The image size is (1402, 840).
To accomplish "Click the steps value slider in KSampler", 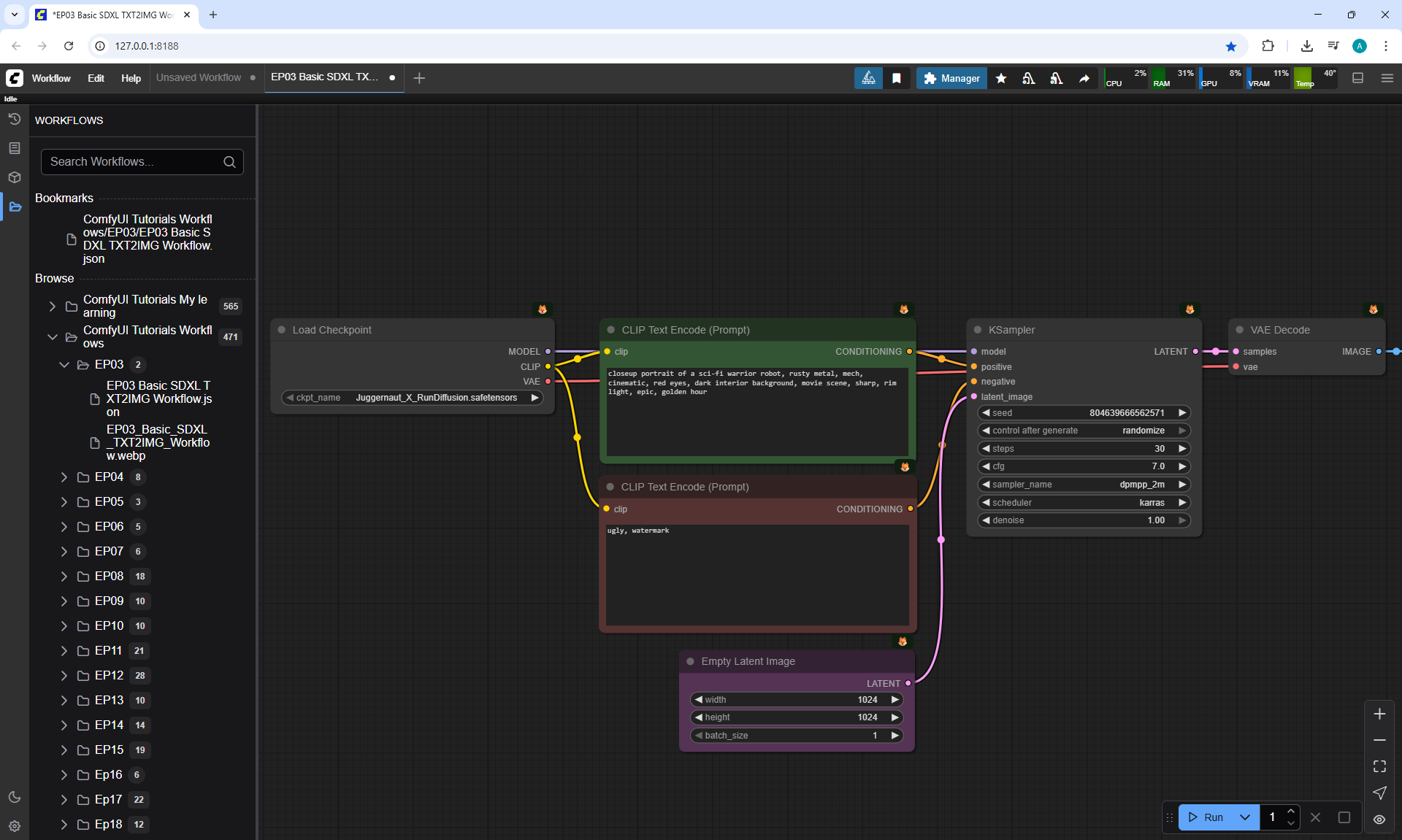I will click(1084, 449).
